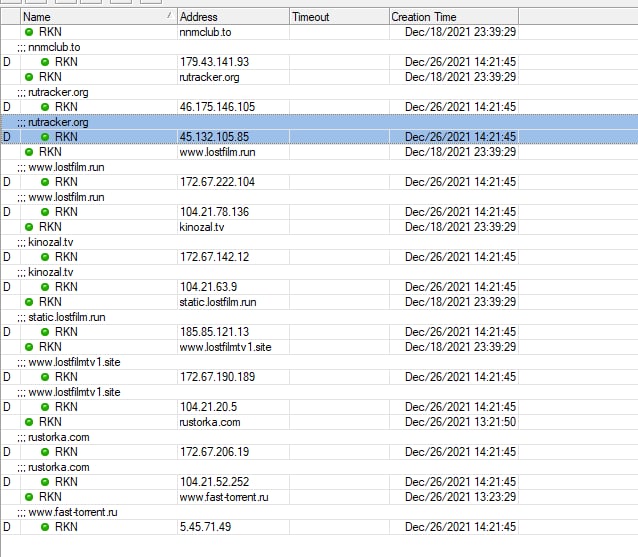Screen dimensions: 638x557
Task: Click creation time 'Dec/26/2021 13:21:50'
Action: [460, 422]
